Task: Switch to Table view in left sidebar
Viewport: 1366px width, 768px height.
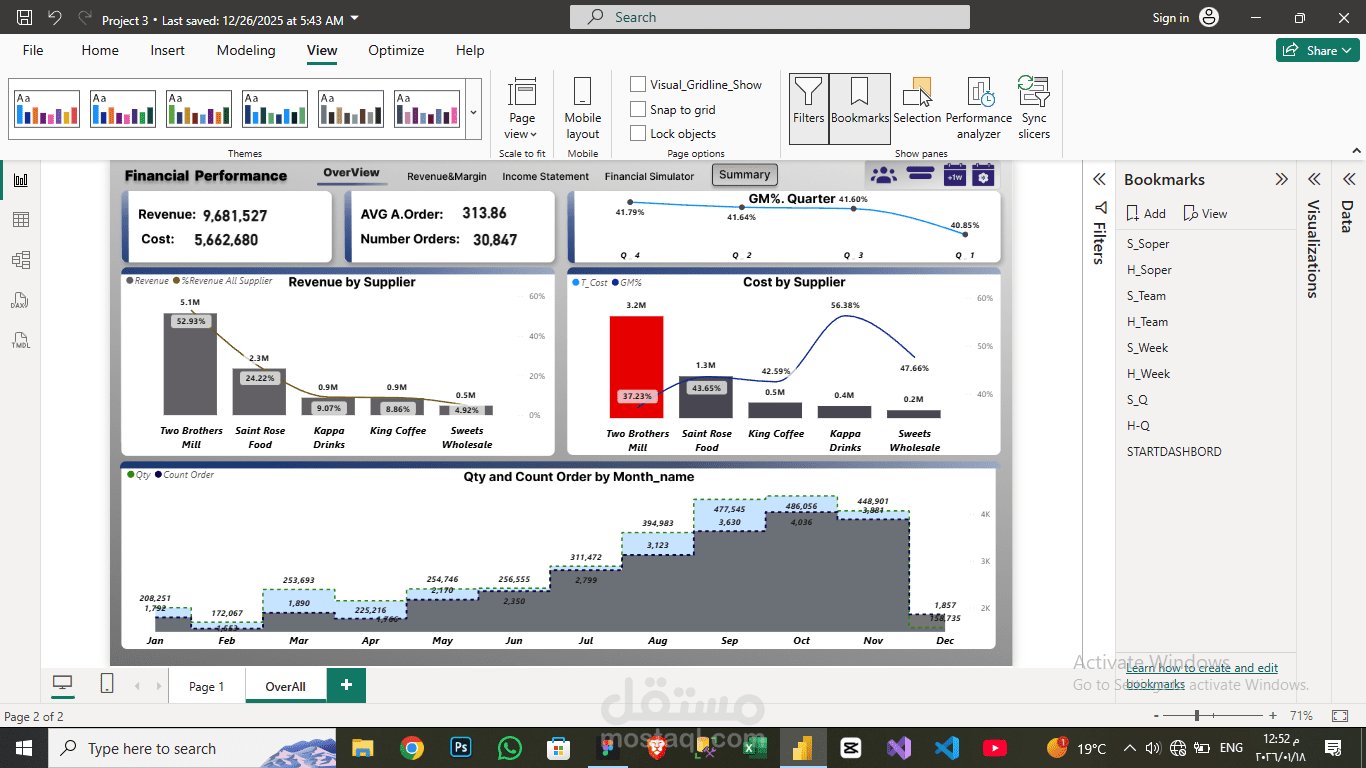Action: pyautogui.click(x=21, y=220)
